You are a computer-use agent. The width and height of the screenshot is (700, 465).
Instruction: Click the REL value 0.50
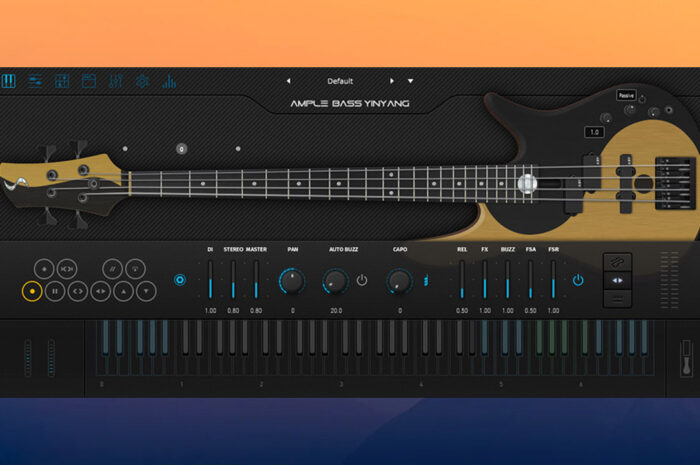click(462, 311)
